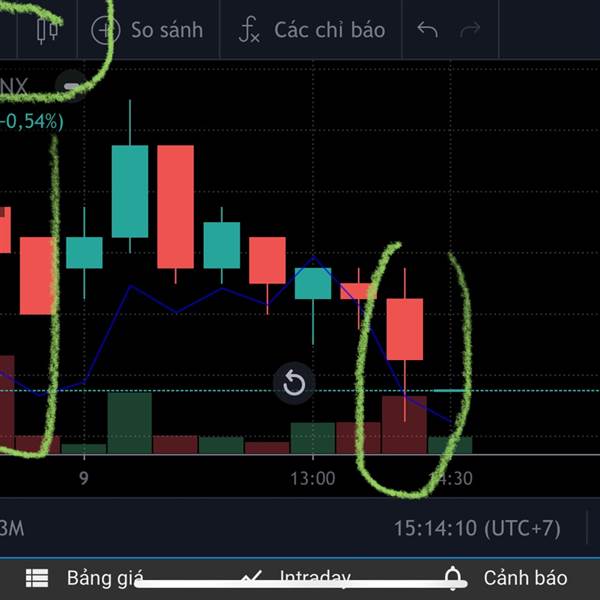This screenshot has height=600, width=600.
Task: Switch to the Intraday tab
Action: [x=297, y=578]
